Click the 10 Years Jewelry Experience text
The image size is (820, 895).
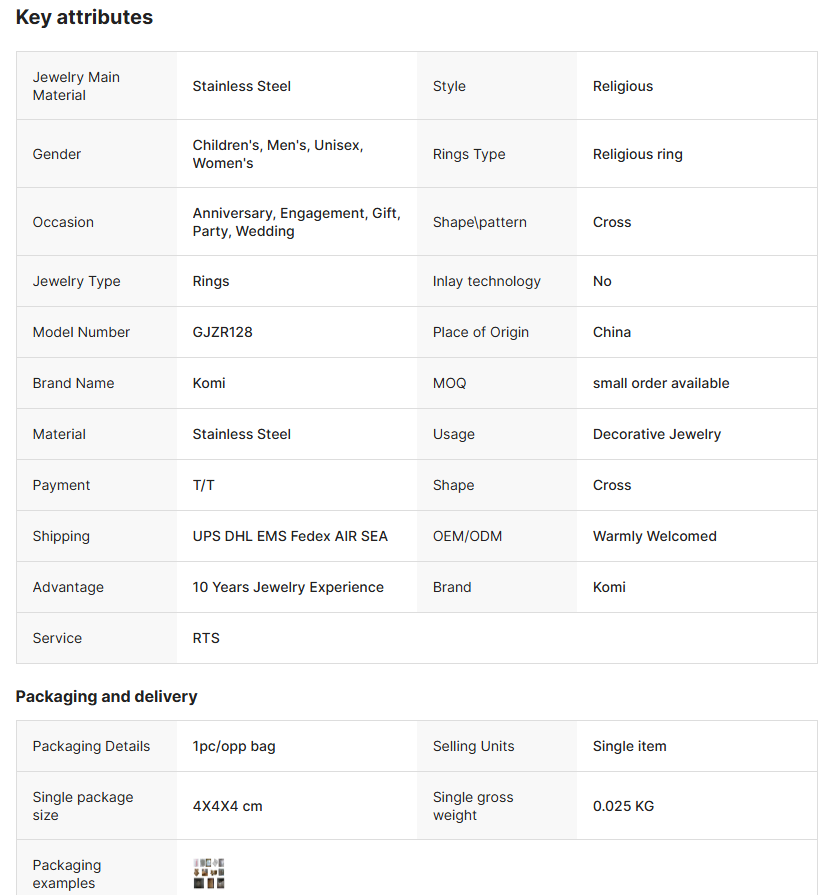[288, 587]
